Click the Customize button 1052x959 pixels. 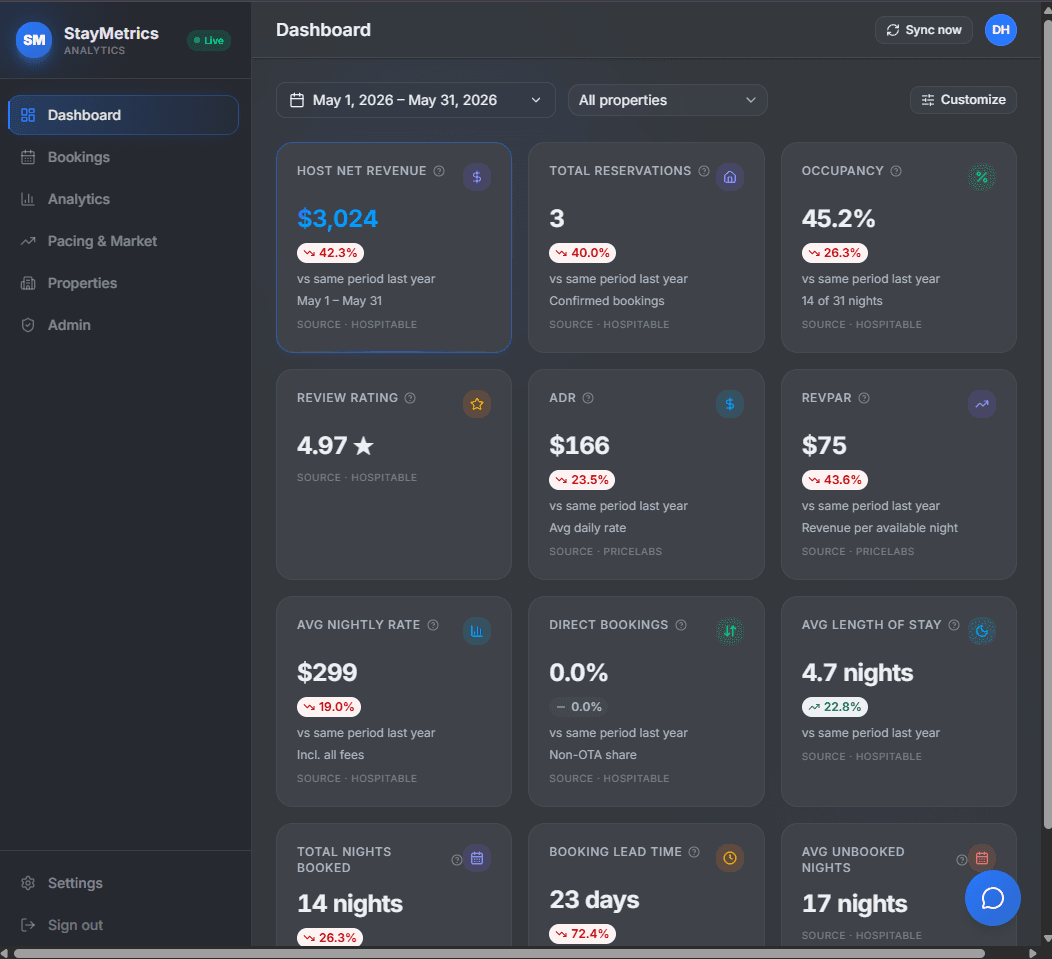pyautogui.click(x=963, y=100)
